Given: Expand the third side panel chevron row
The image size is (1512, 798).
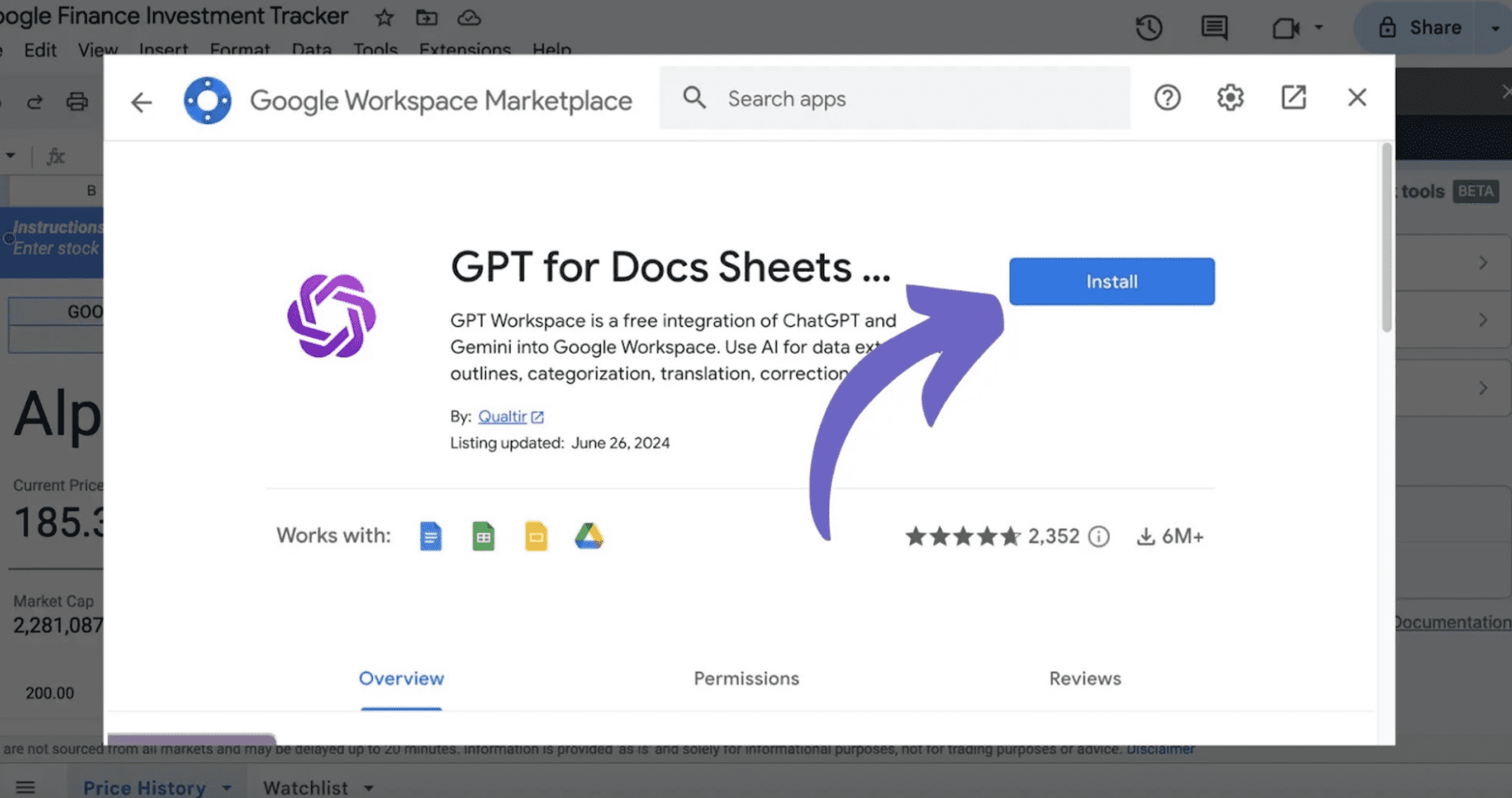Looking at the screenshot, I should (1483, 388).
